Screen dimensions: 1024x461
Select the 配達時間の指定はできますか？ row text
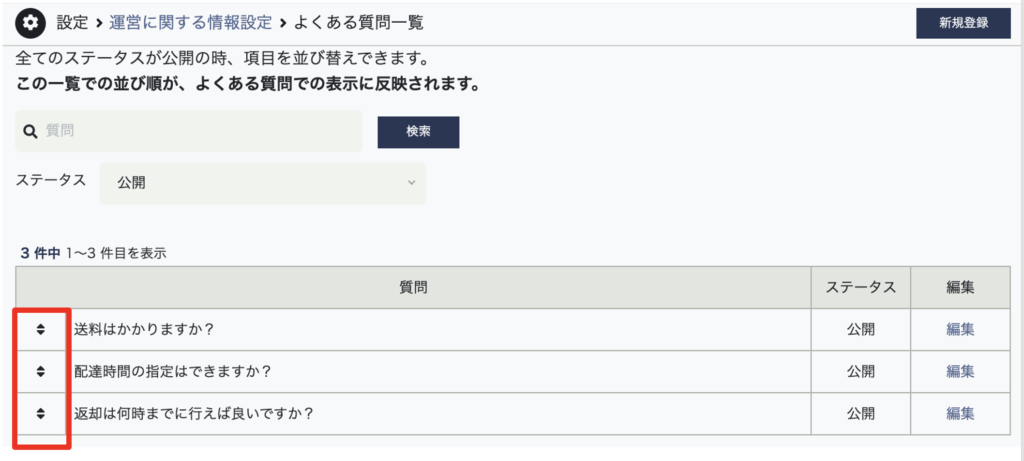click(x=173, y=371)
